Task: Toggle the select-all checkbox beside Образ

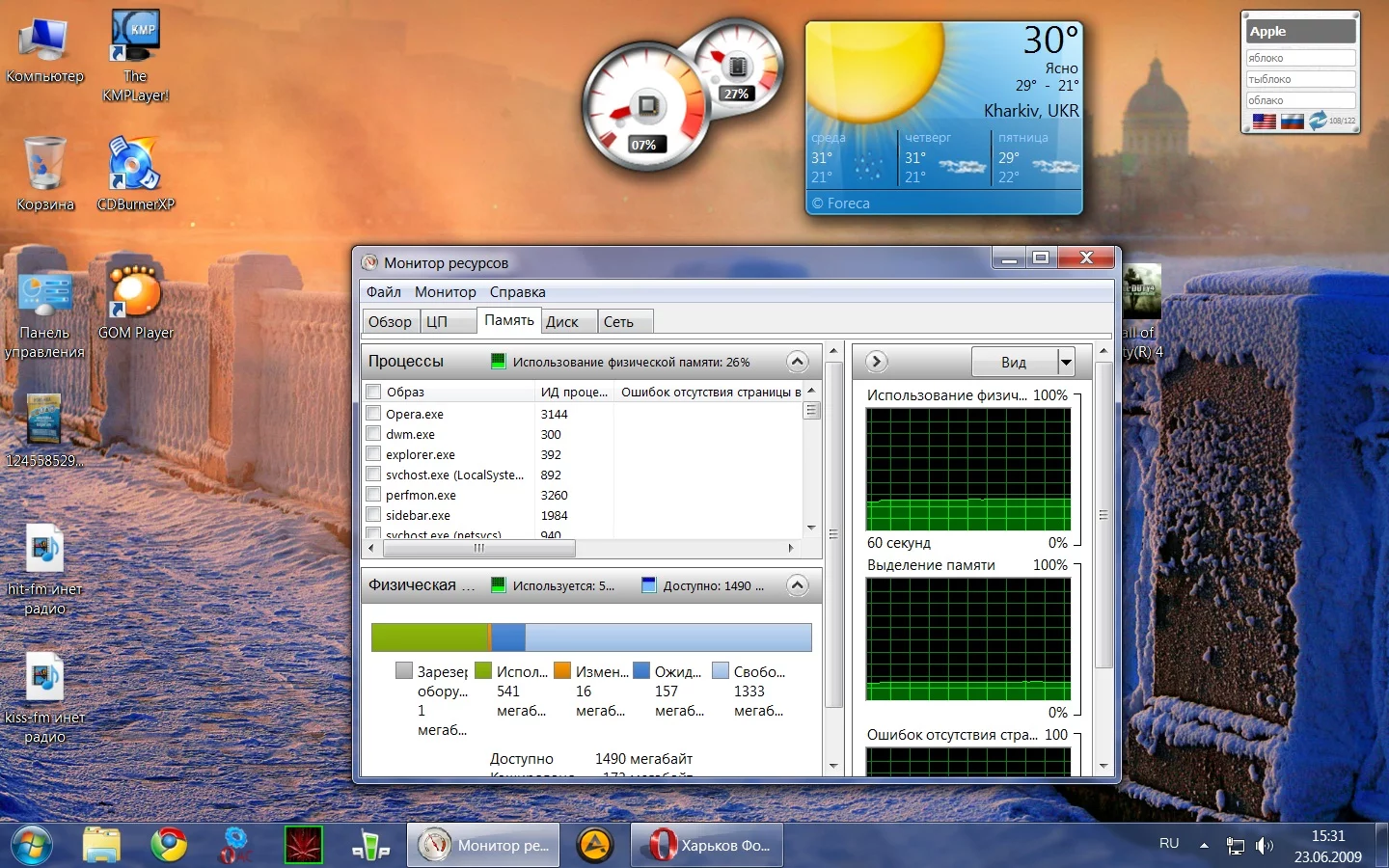Action: point(374,392)
